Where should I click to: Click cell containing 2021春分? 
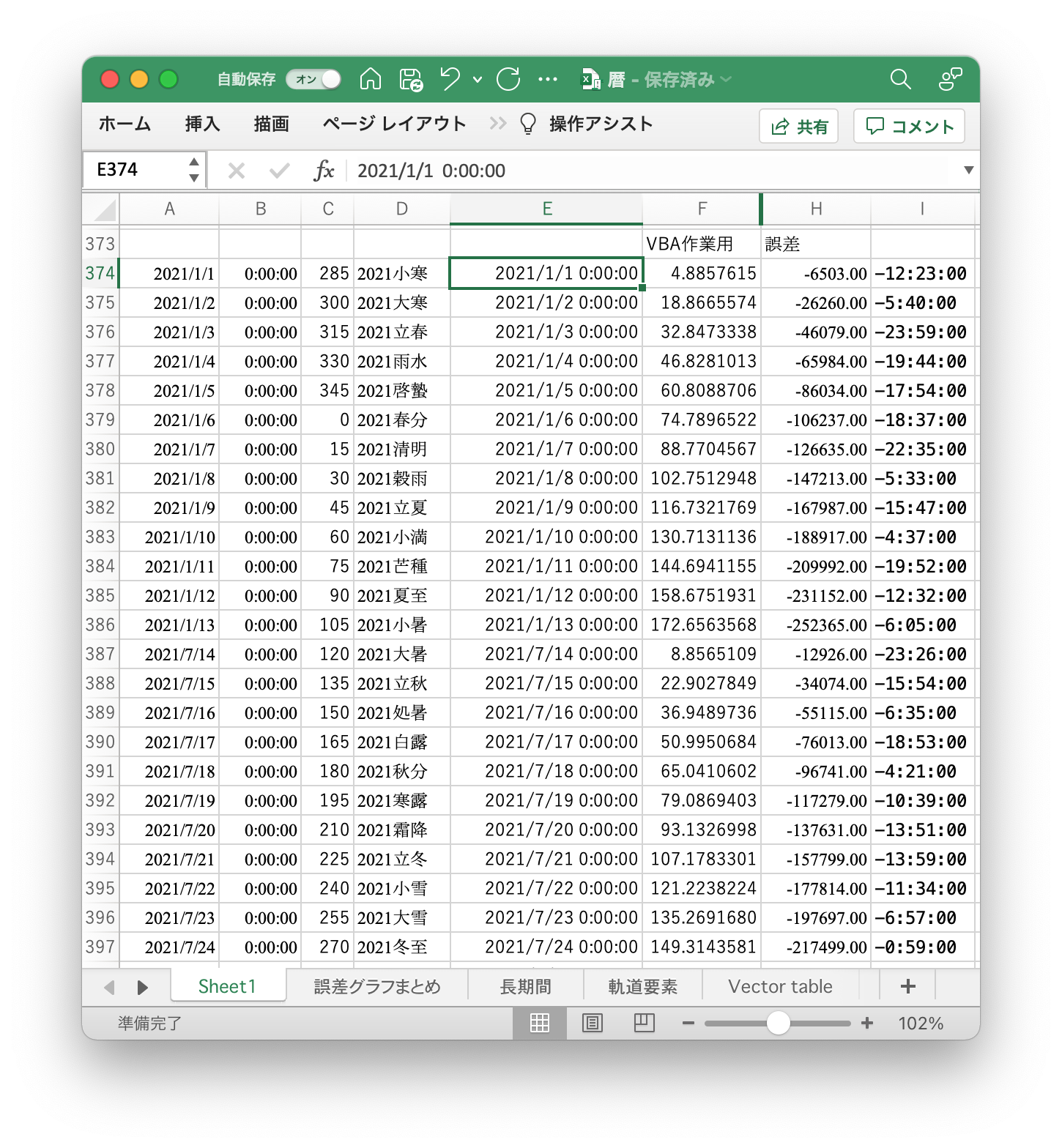401,420
